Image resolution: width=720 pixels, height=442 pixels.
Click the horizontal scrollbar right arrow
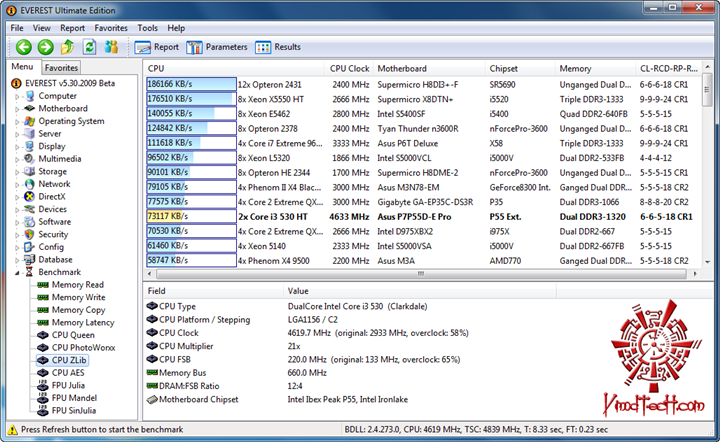(x=695, y=274)
